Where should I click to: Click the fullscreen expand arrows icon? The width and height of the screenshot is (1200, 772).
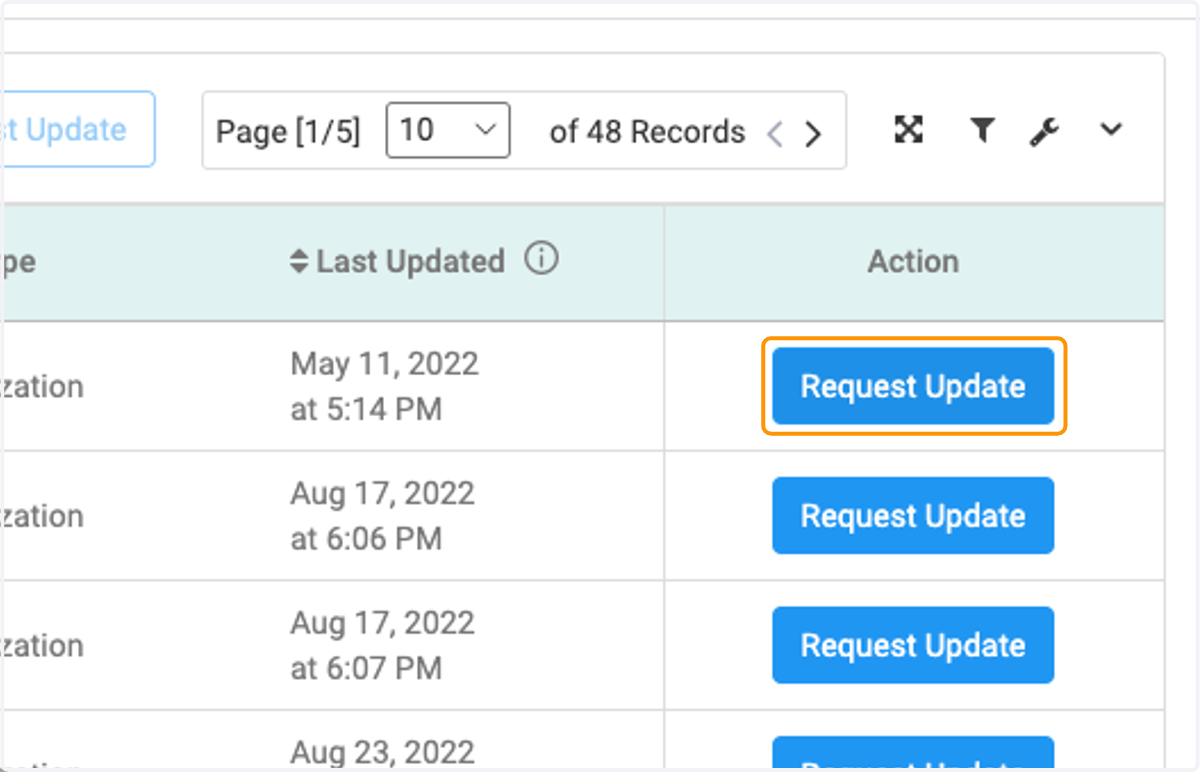[x=908, y=130]
